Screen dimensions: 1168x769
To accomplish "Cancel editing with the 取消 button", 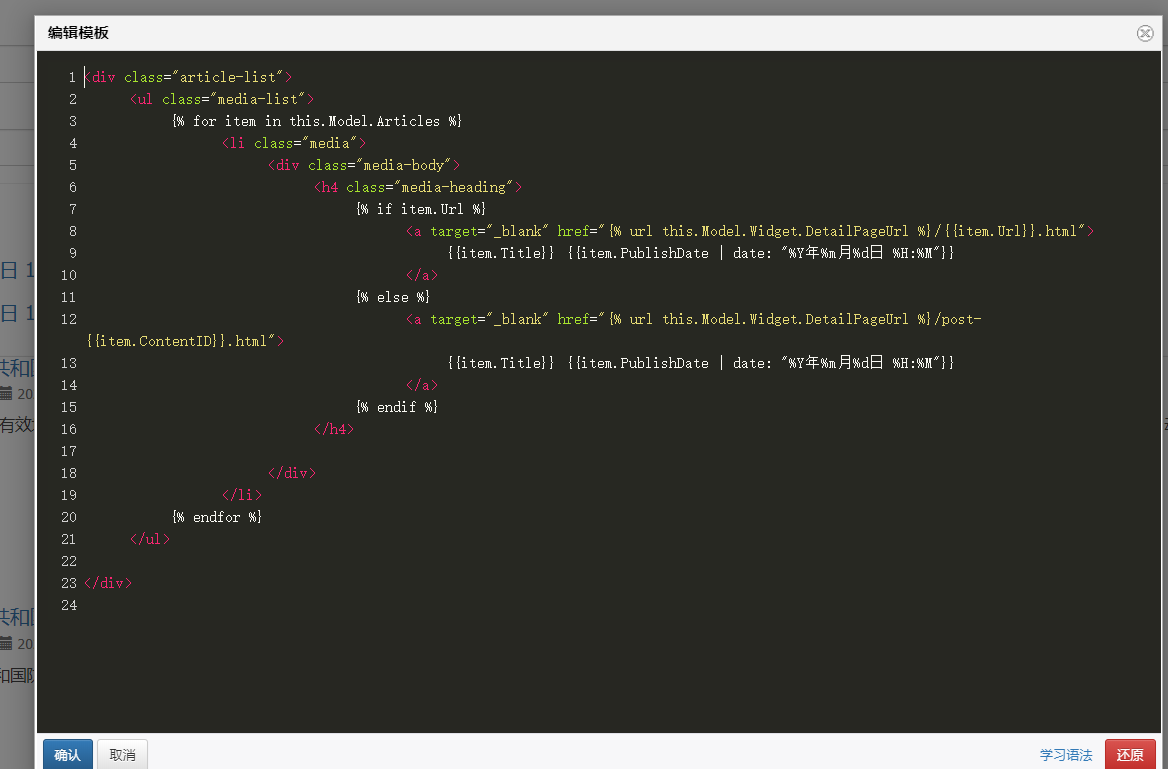I will [x=122, y=754].
